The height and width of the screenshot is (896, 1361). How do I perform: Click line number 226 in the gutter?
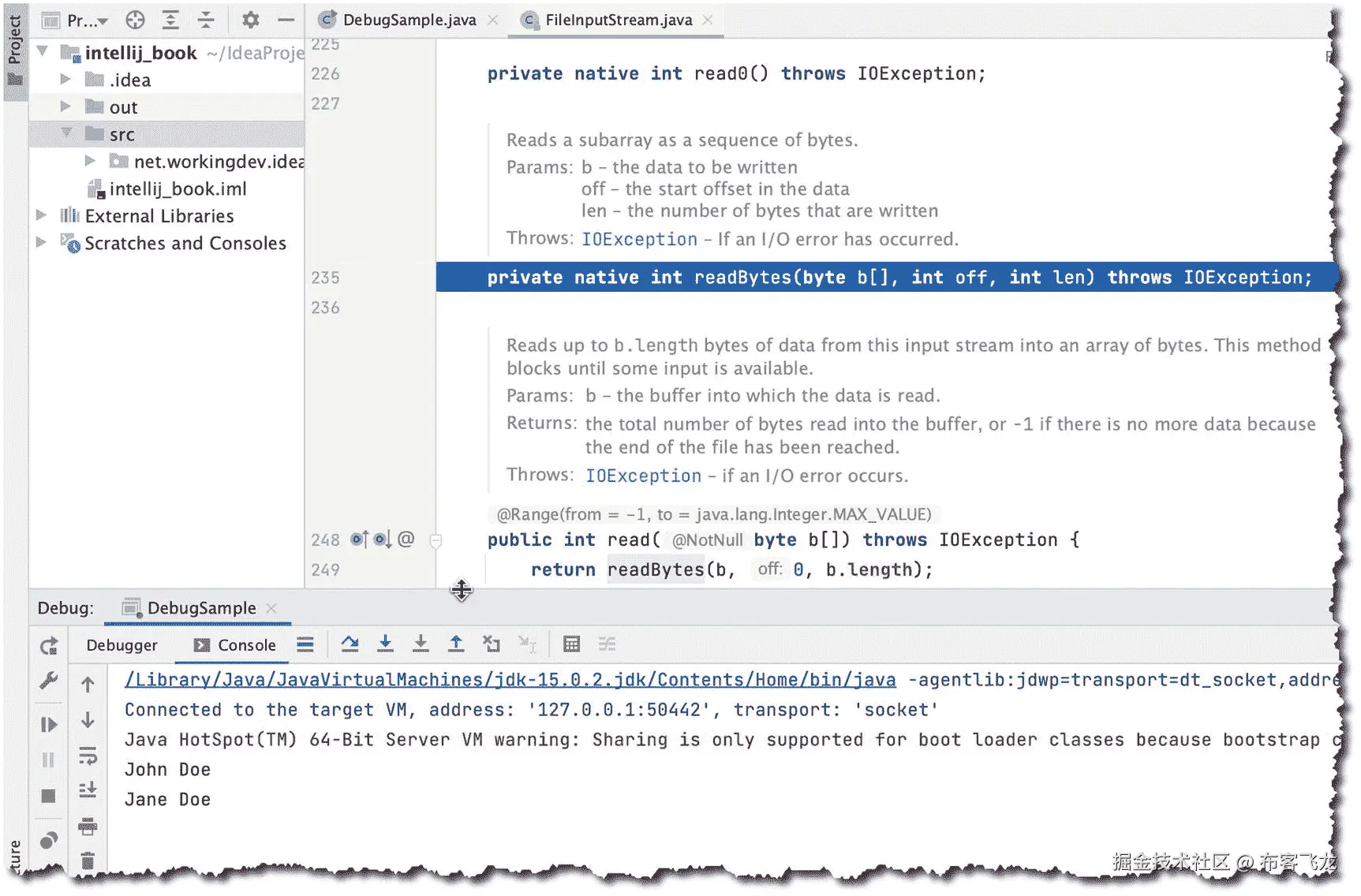325,73
